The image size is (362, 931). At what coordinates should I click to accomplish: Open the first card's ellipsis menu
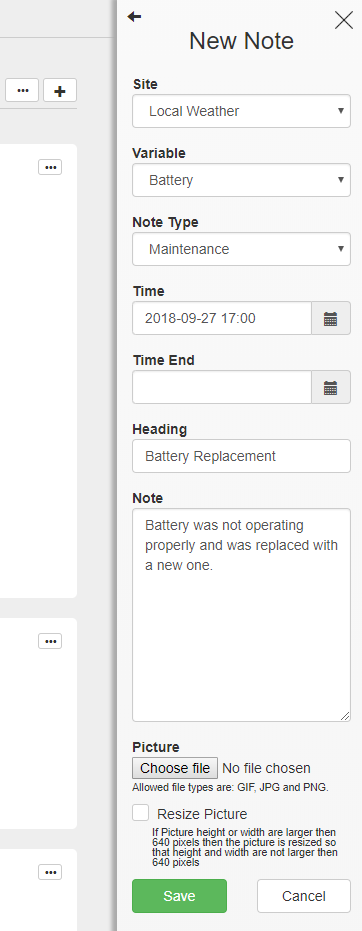tap(50, 167)
